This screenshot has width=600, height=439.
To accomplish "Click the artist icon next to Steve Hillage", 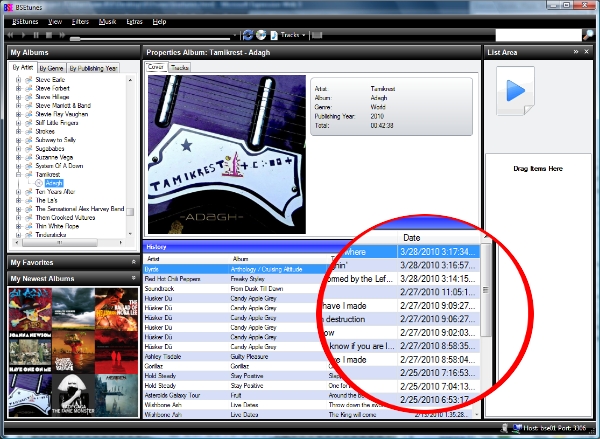I will 28,97.
